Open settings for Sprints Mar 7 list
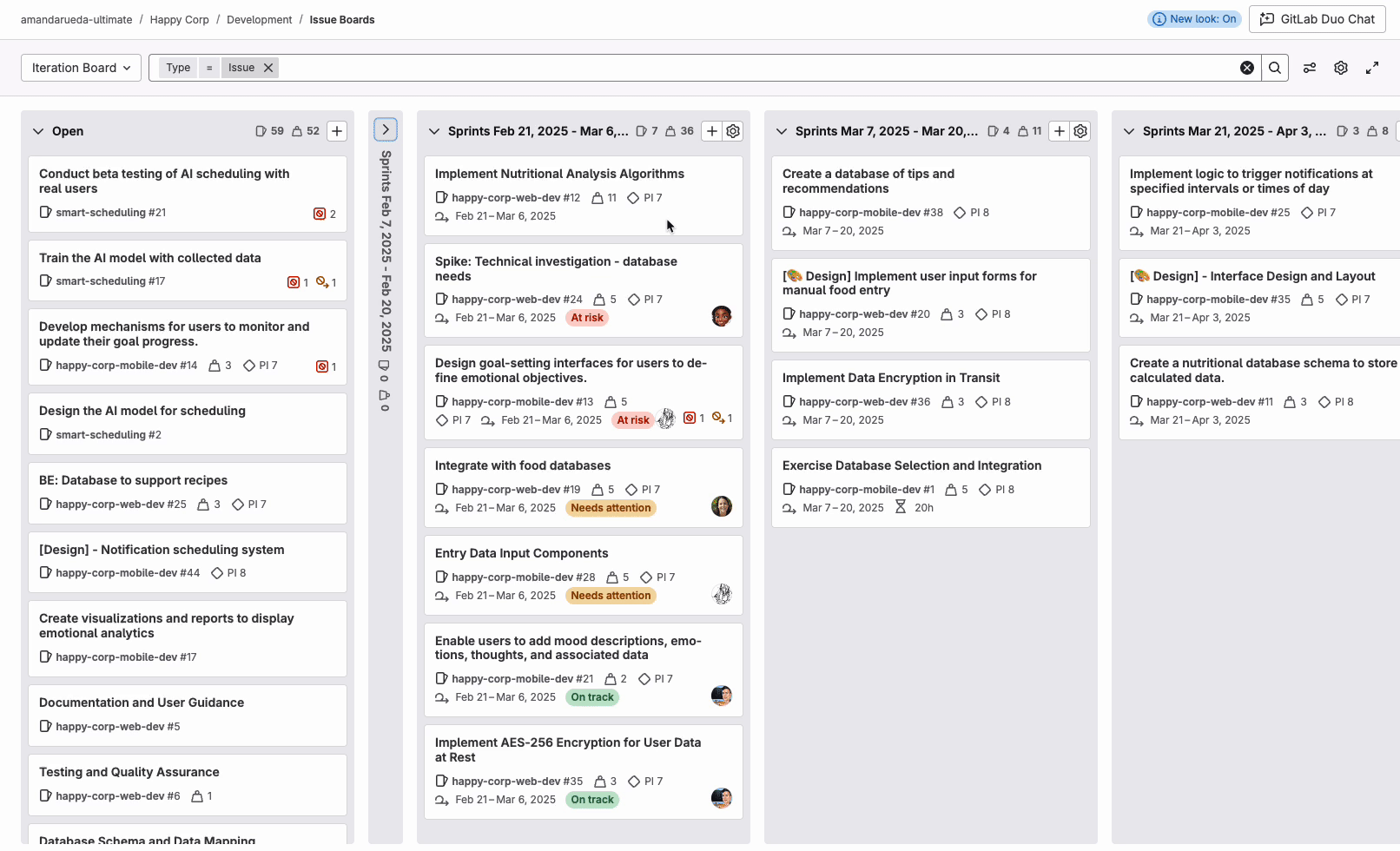 (x=1080, y=131)
